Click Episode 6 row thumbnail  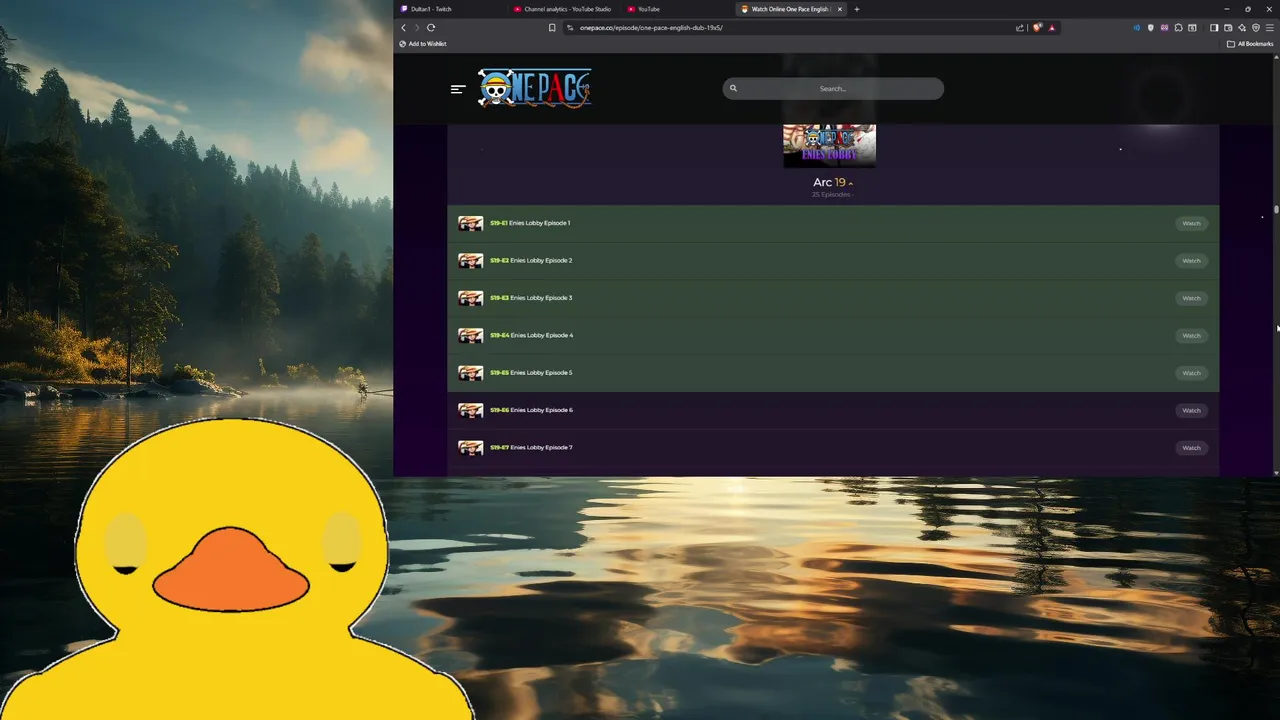click(x=471, y=410)
